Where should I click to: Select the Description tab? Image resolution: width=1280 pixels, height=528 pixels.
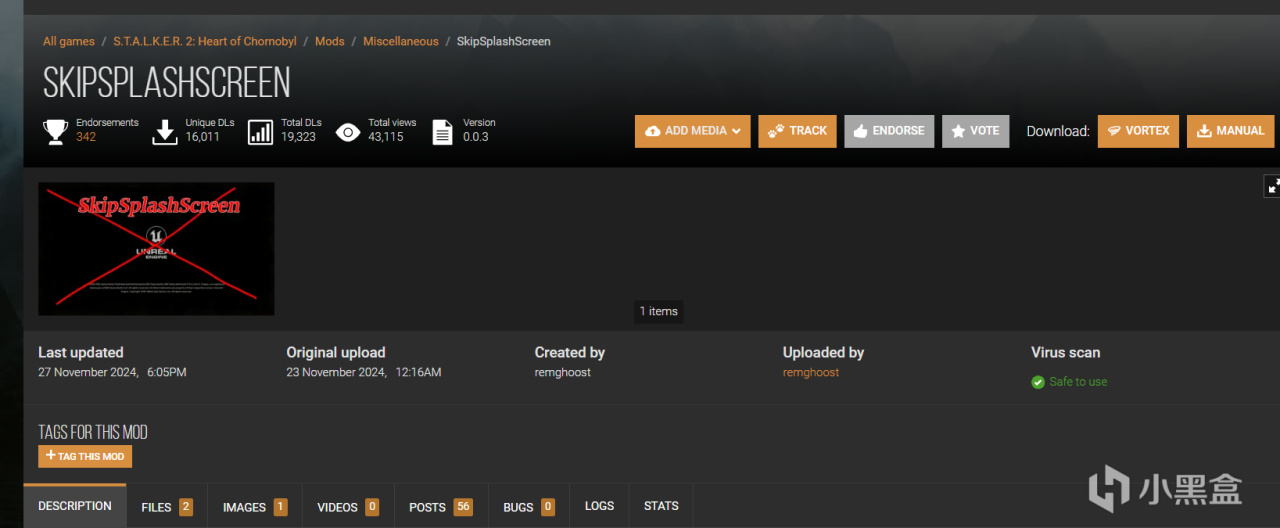pos(75,507)
